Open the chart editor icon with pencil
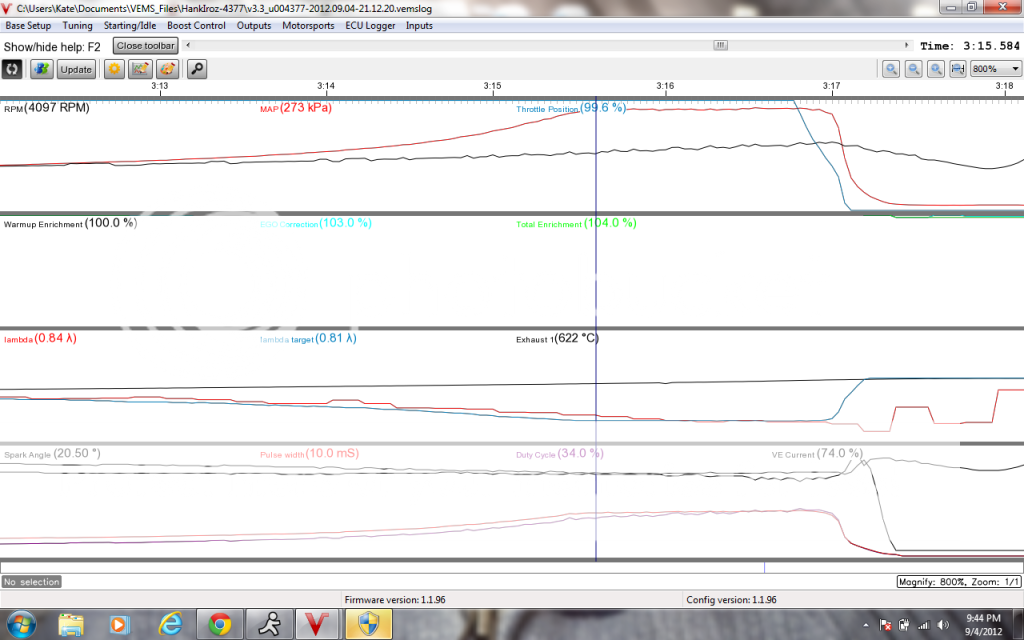 pyautogui.click(x=141, y=69)
